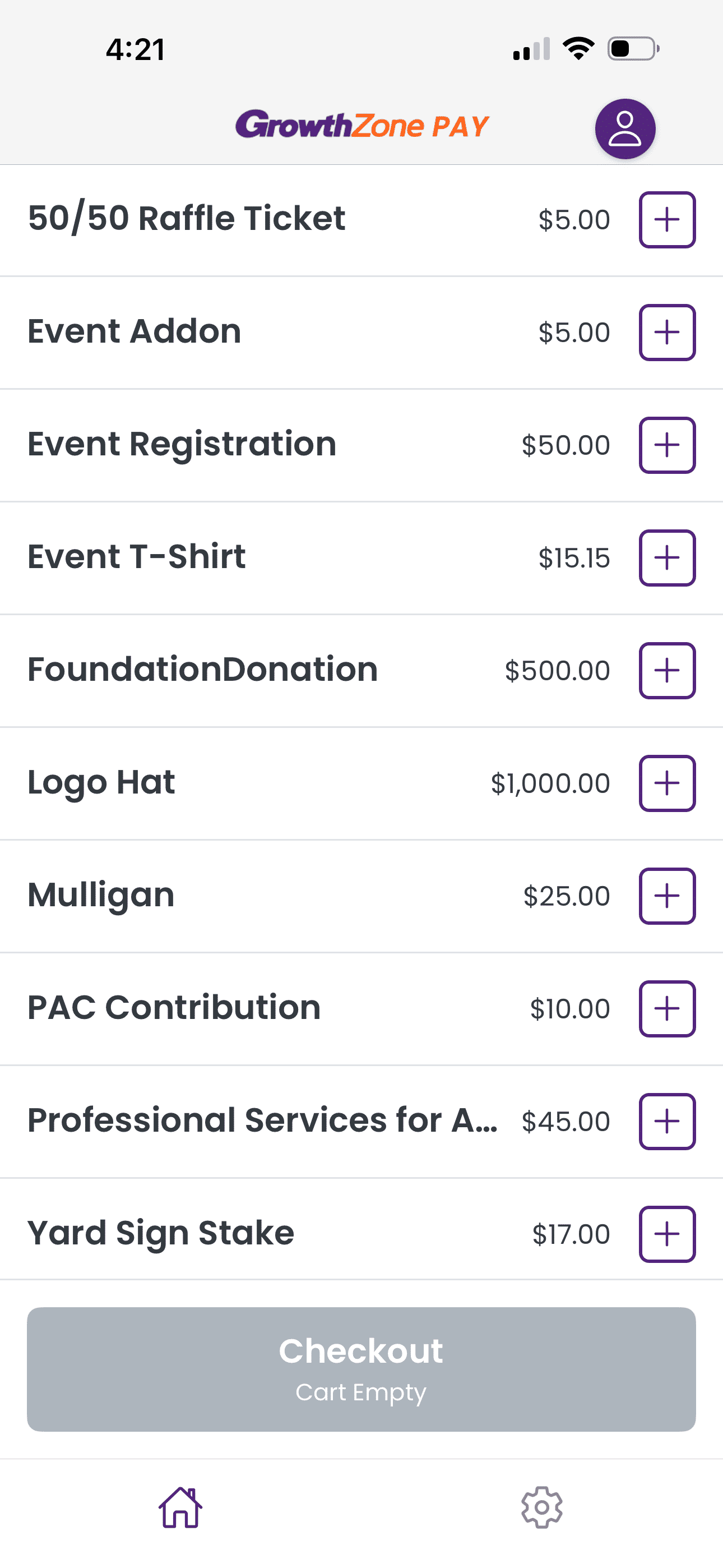Tap the battery status indicator
Image resolution: width=723 pixels, height=1568 pixels.
tap(633, 49)
